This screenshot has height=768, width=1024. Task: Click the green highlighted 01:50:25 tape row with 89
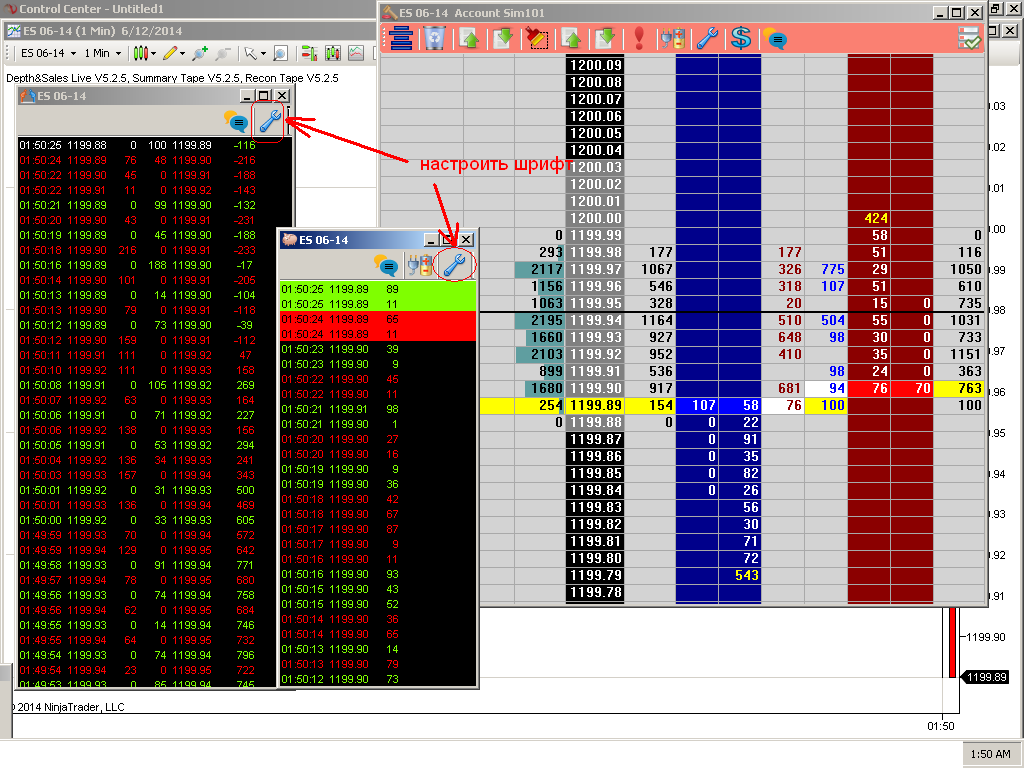(x=377, y=289)
